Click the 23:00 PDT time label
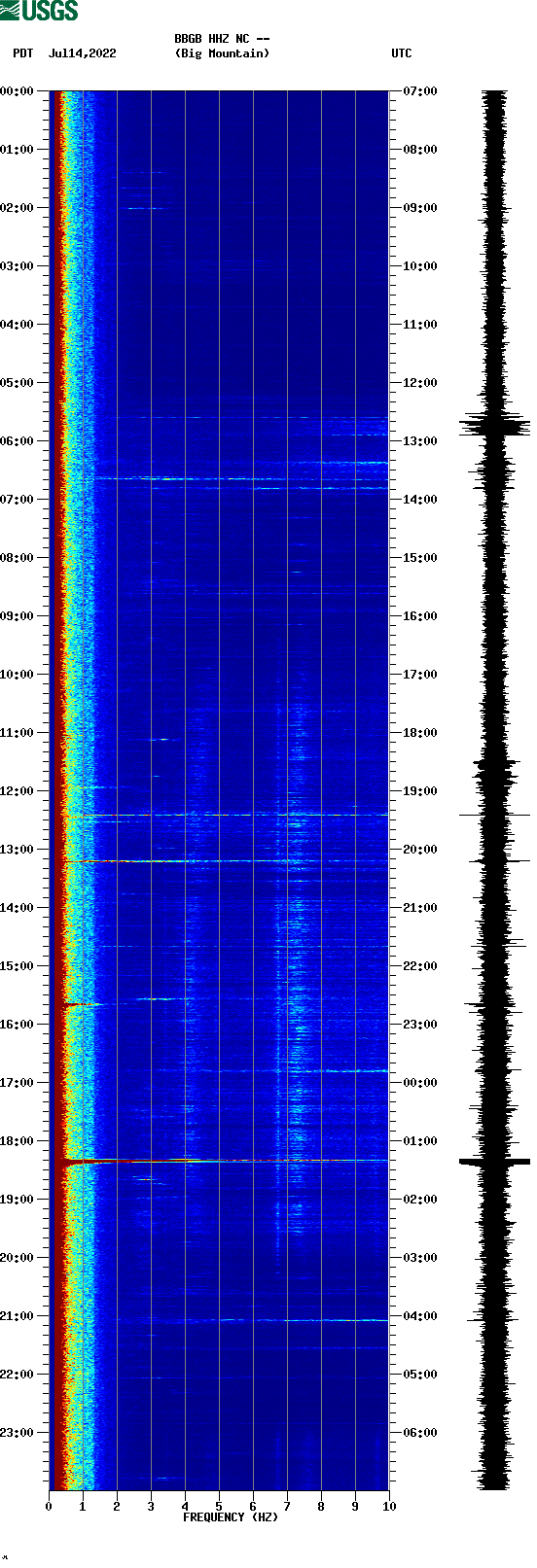 coord(18,1433)
